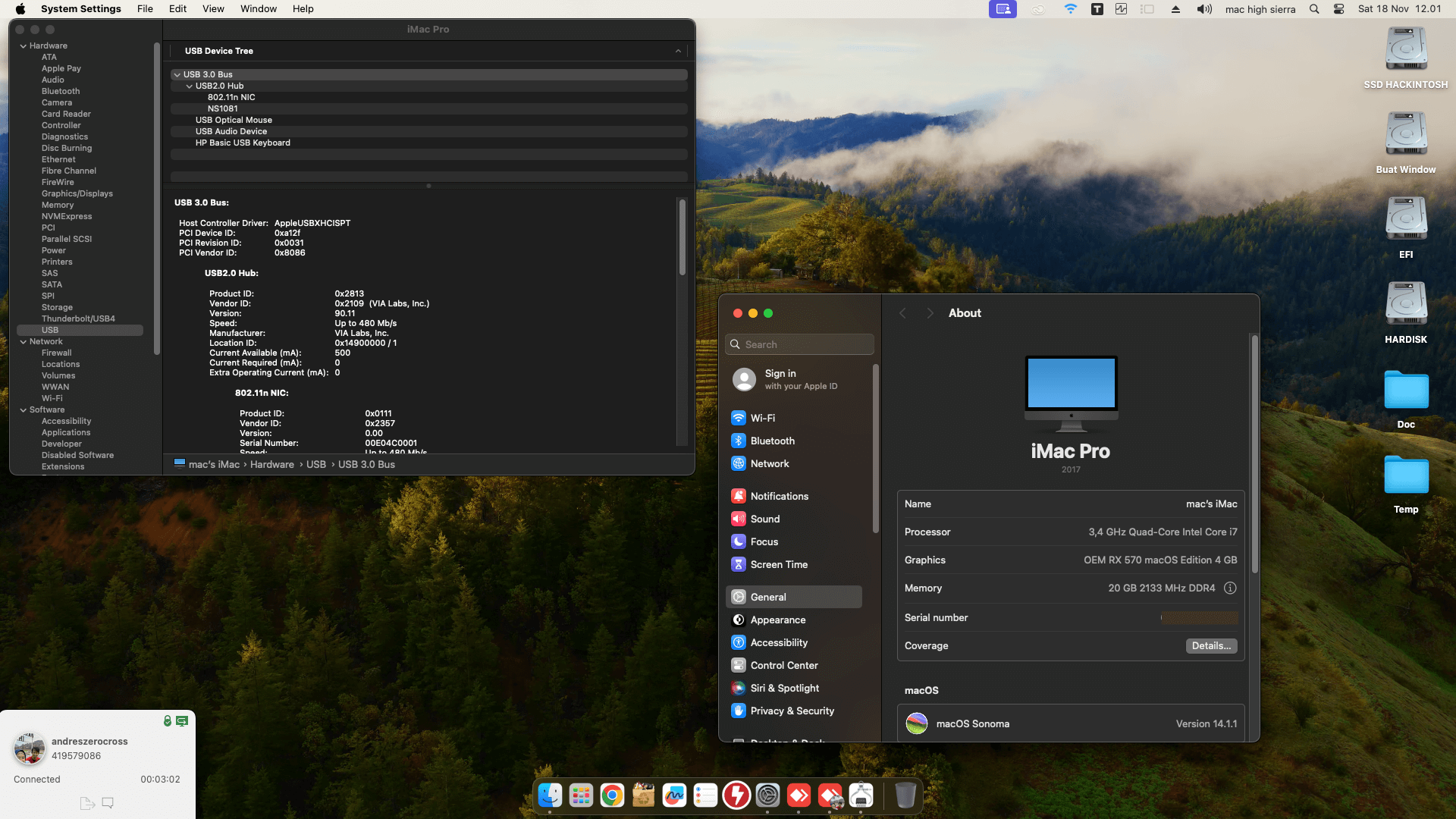Open SSD HACKINTOSH drive on desktop

[1406, 58]
